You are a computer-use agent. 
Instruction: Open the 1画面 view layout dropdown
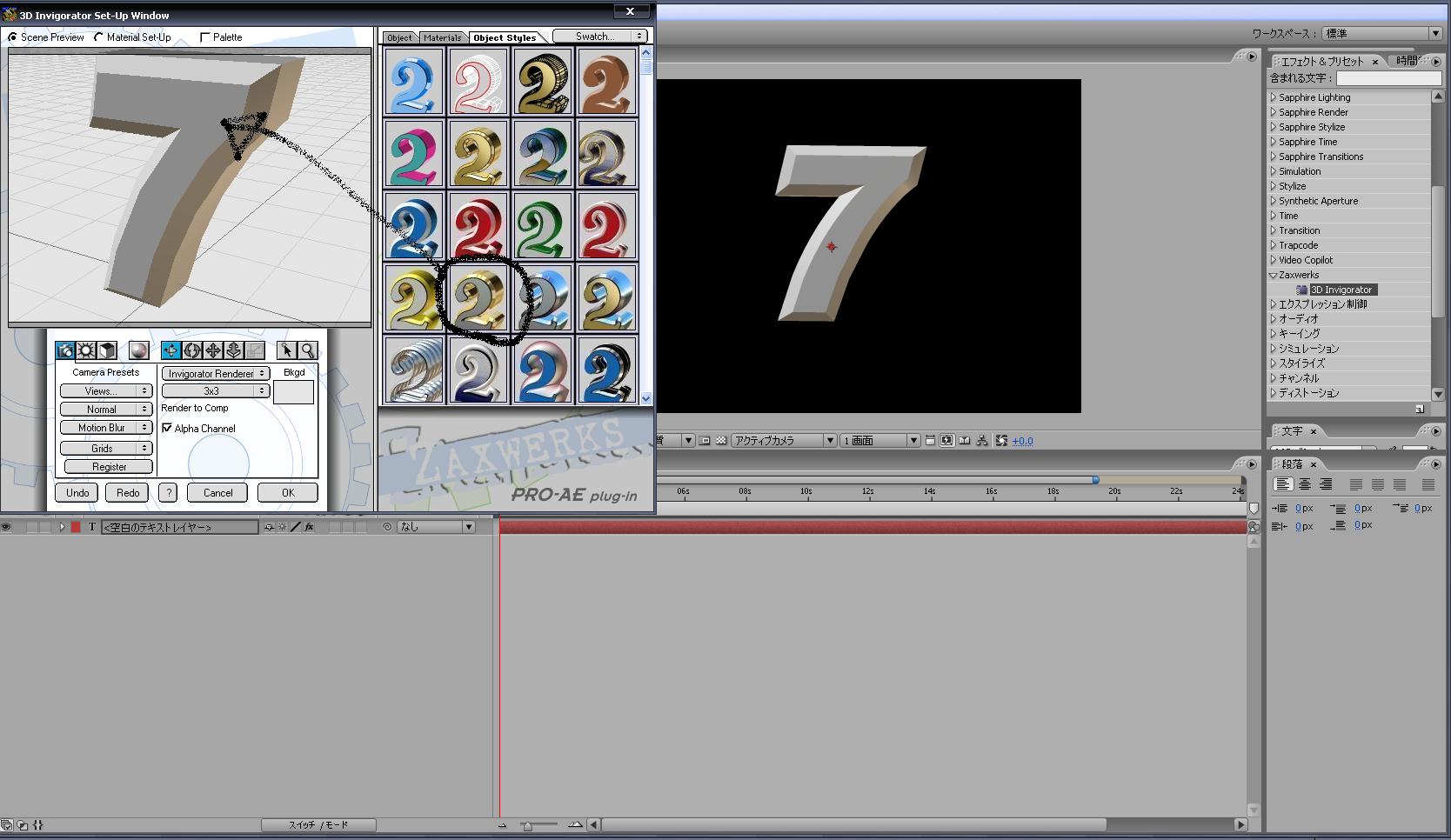[x=879, y=441]
